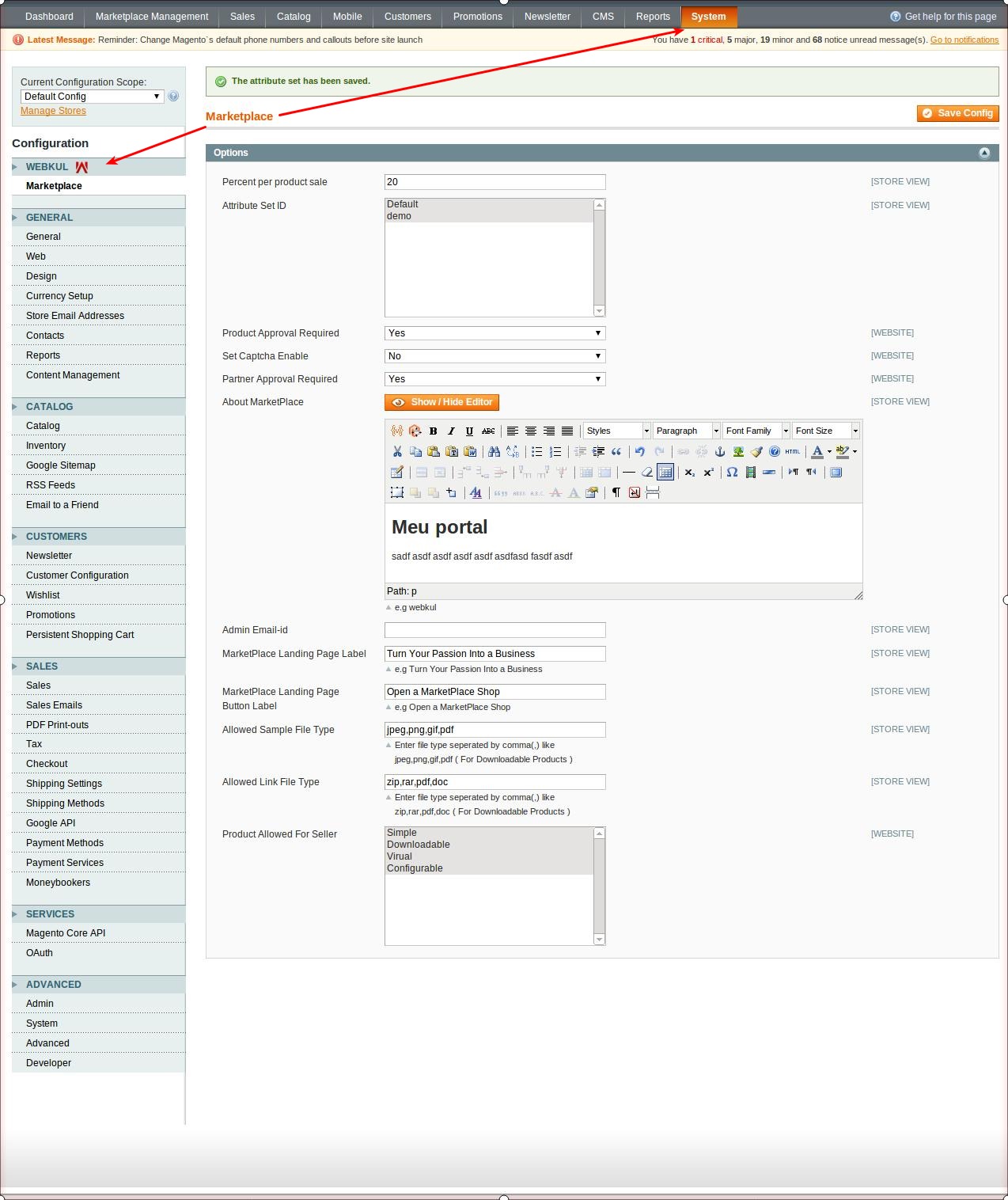Open the Marketplace Management menu
The height and width of the screenshot is (1200, 1008).
point(152,17)
